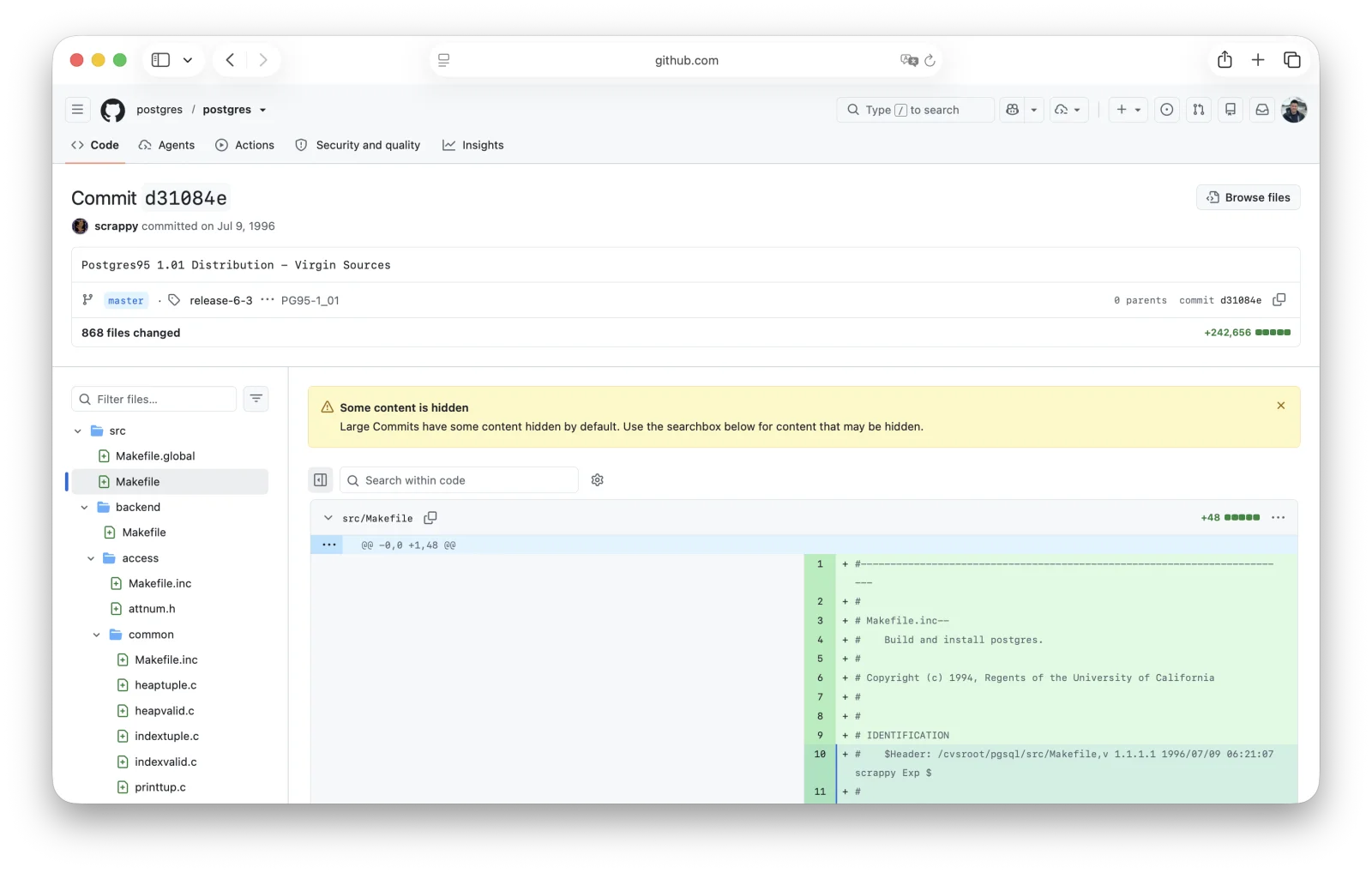
Task: Open the repositories icon in header
Action: coord(1231,110)
